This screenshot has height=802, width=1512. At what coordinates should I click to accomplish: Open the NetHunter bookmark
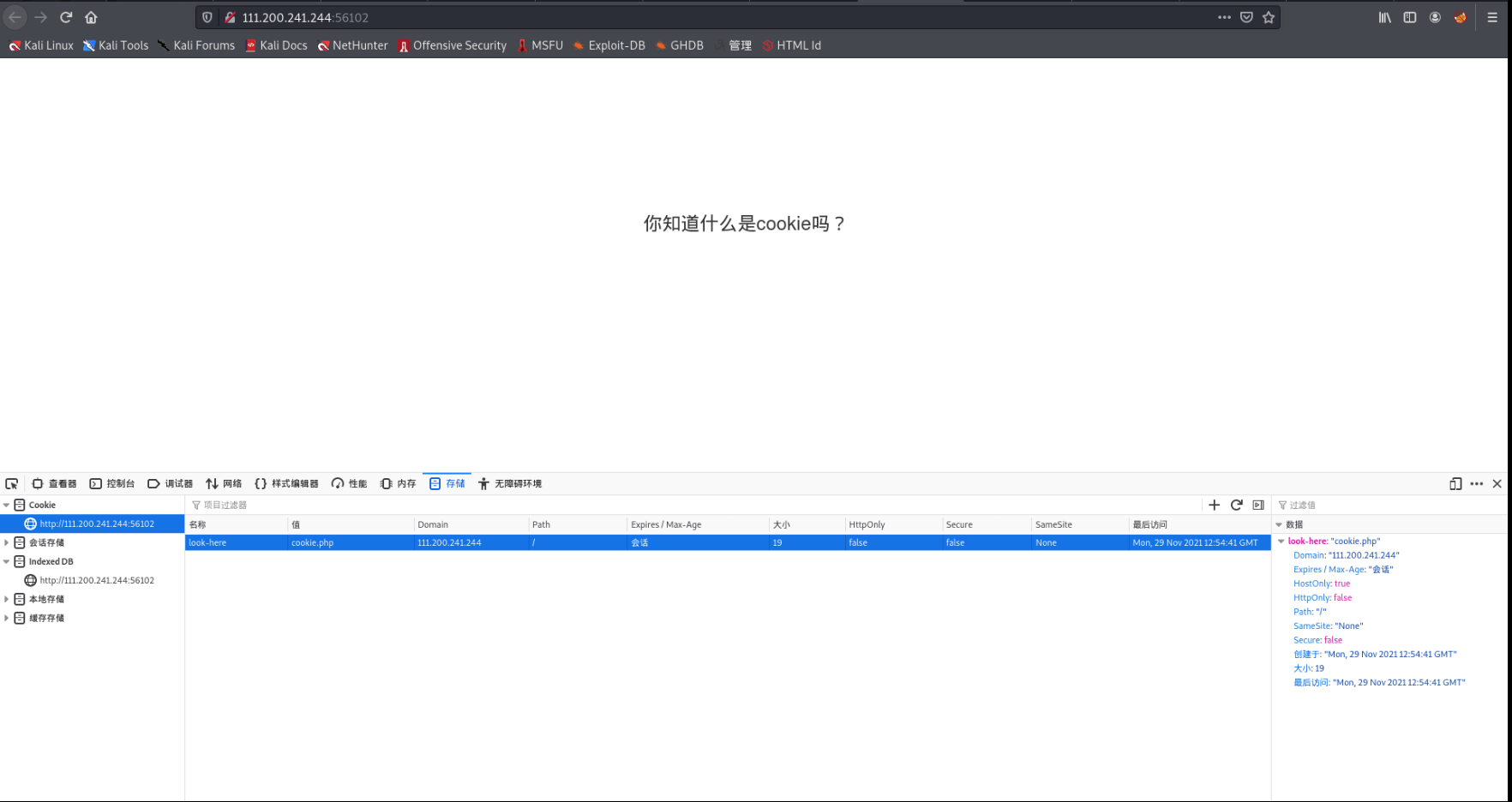352,45
